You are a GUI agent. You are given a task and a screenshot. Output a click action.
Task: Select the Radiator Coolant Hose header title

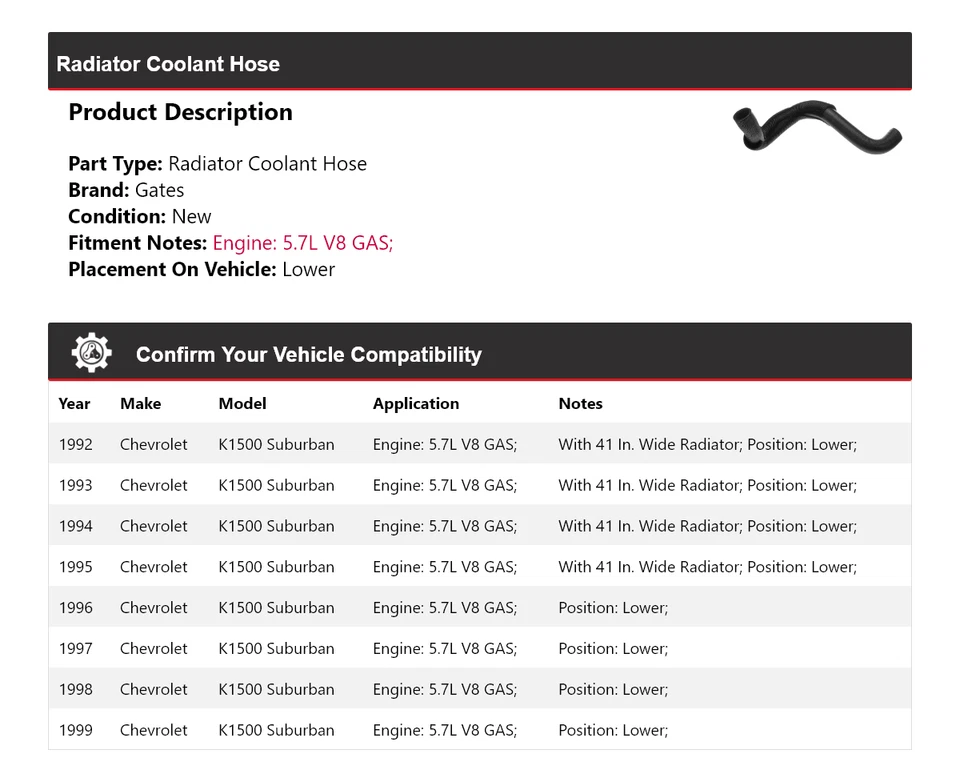168,64
